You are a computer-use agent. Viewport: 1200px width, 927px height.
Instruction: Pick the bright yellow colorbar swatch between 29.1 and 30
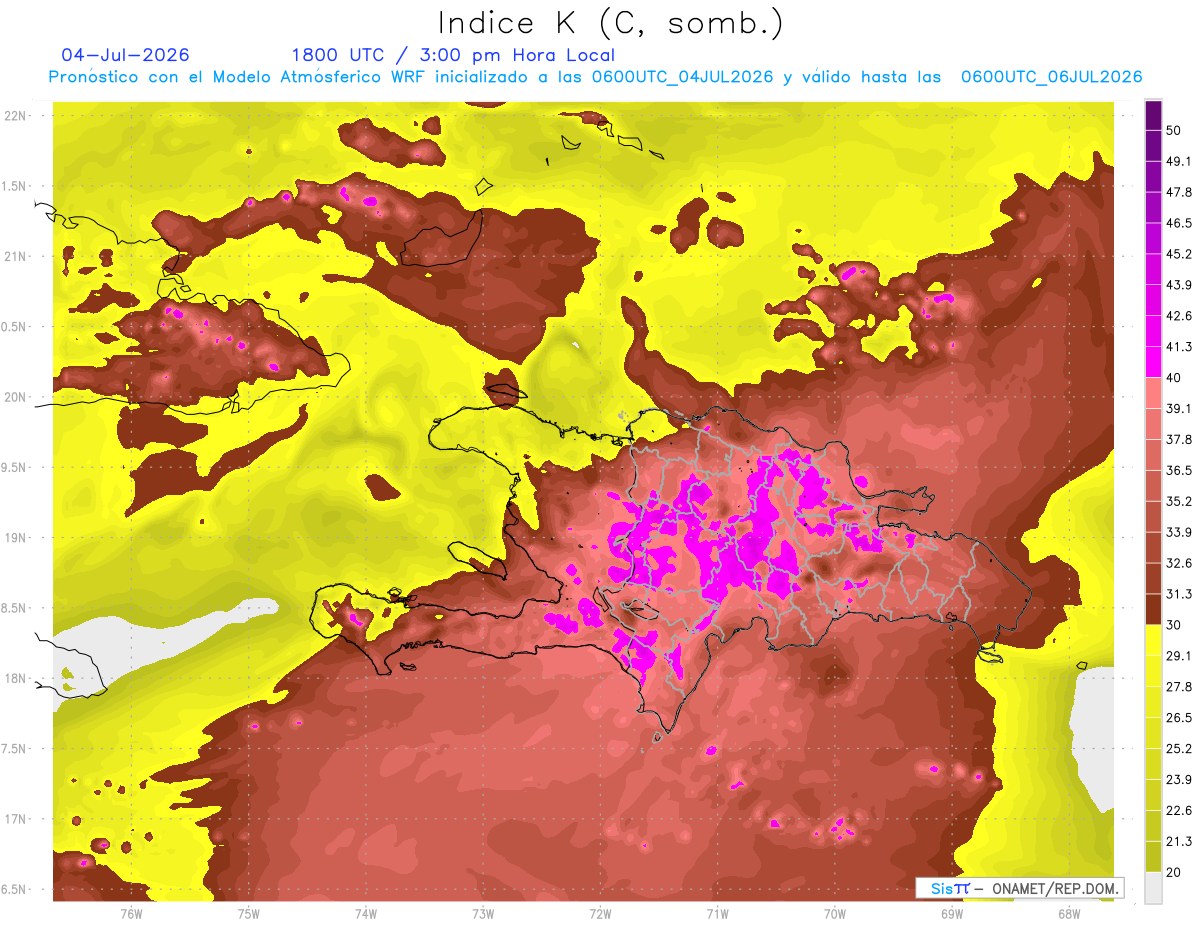(x=1154, y=641)
